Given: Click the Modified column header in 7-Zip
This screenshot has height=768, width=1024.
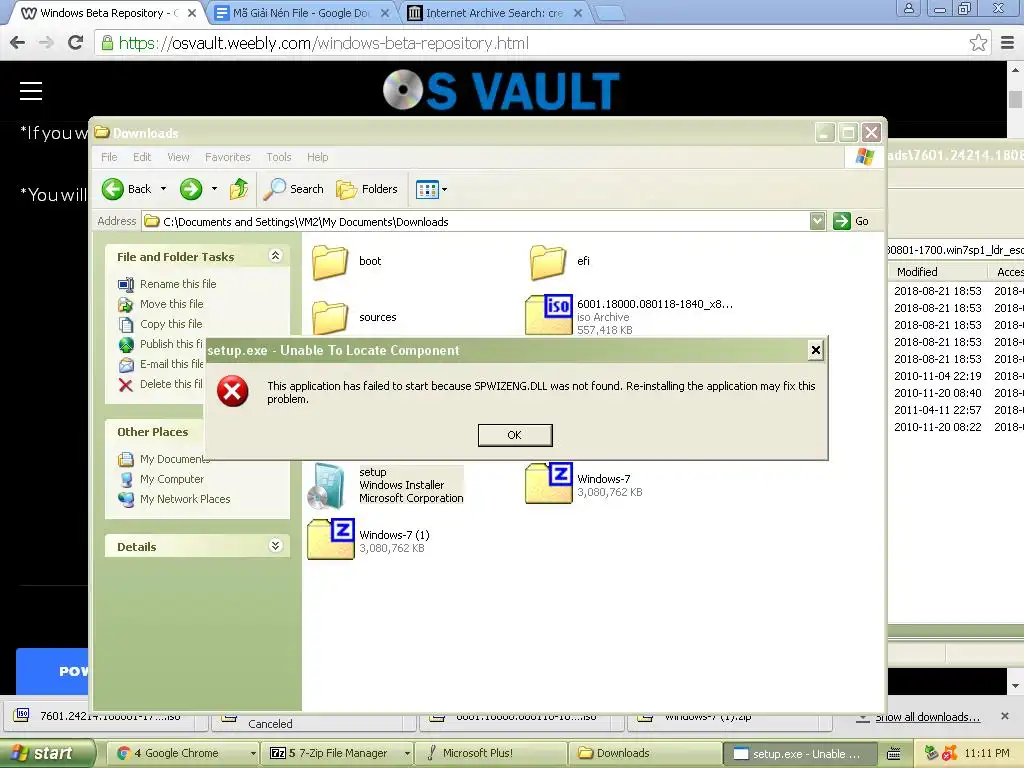Looking at the screenshot, I should point(917,272).
